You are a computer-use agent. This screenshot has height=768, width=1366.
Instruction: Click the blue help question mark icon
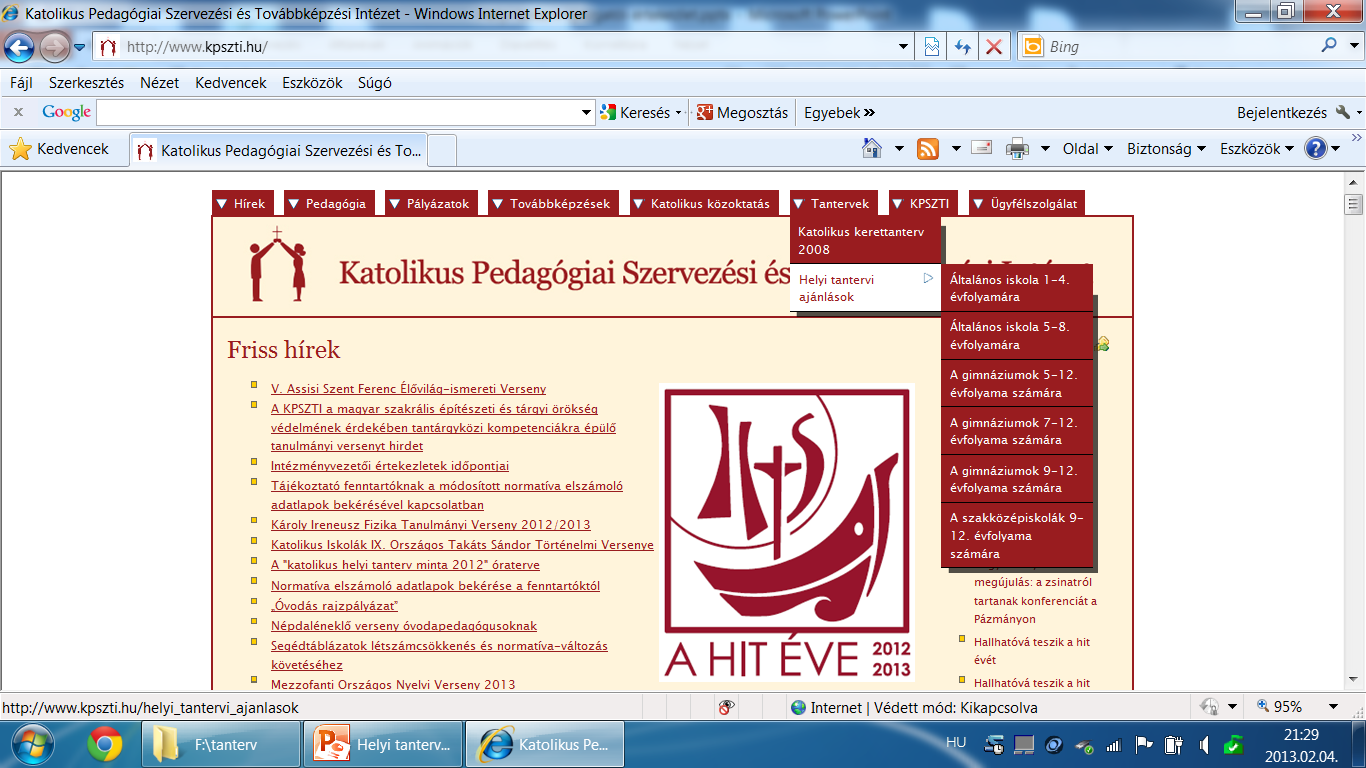pyautogui.click(x=1315, y=149)
